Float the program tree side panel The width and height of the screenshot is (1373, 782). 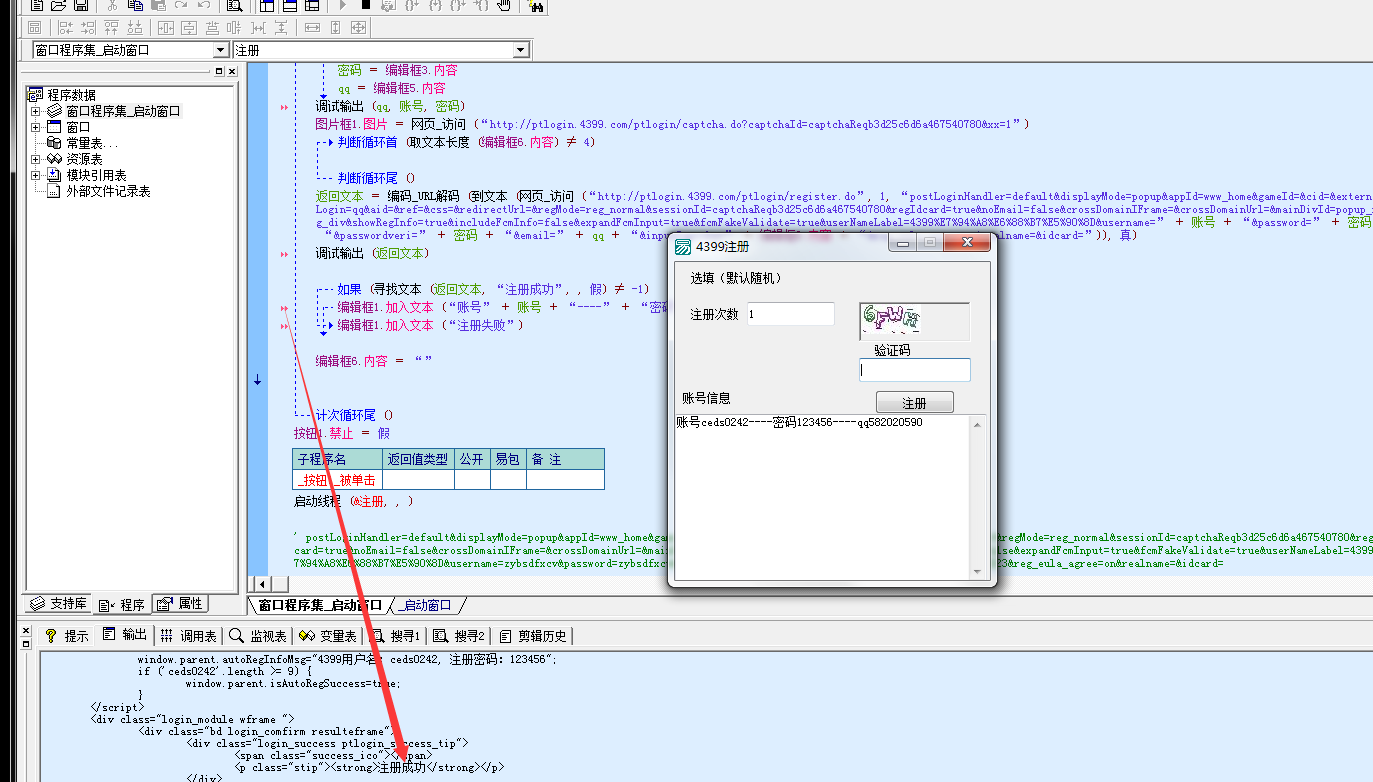pos(219,72)
